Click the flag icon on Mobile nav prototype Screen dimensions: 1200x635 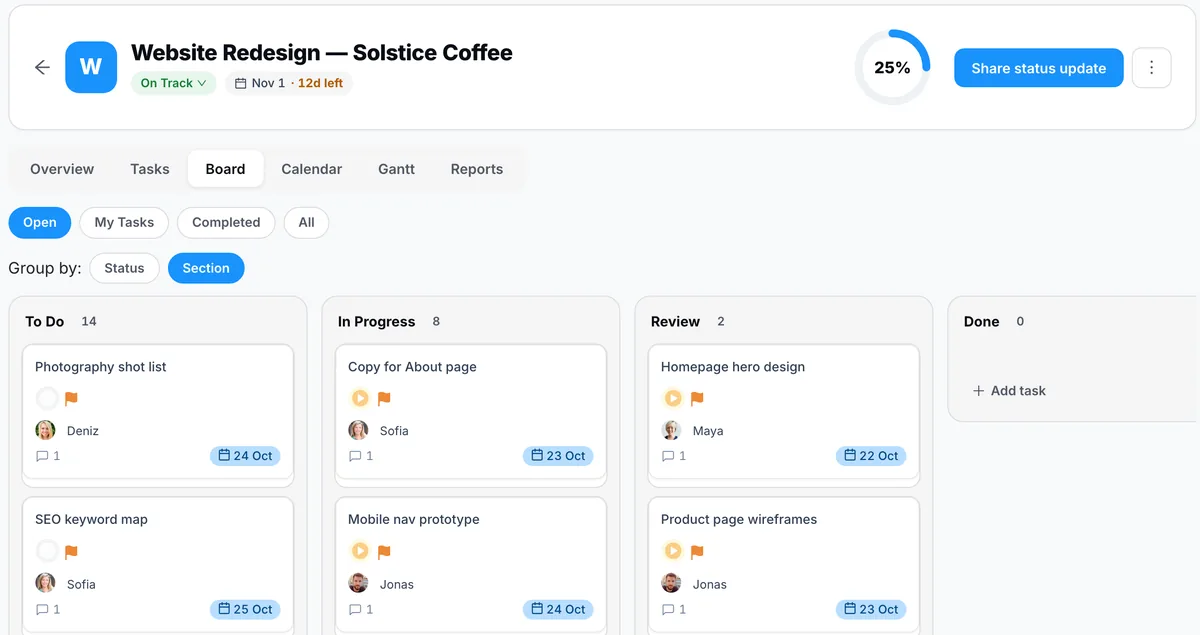384,551
